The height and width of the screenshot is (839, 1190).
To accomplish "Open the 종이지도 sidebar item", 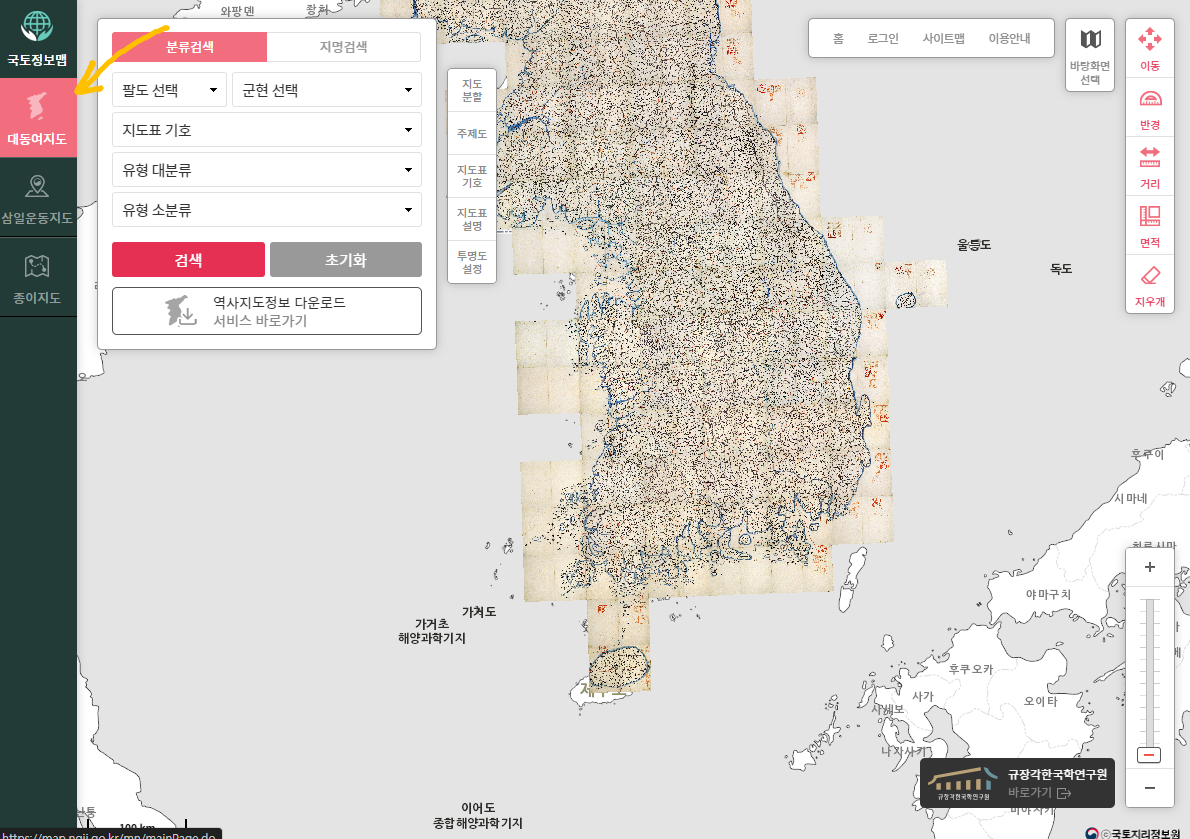I will click(x=38, y=278).
